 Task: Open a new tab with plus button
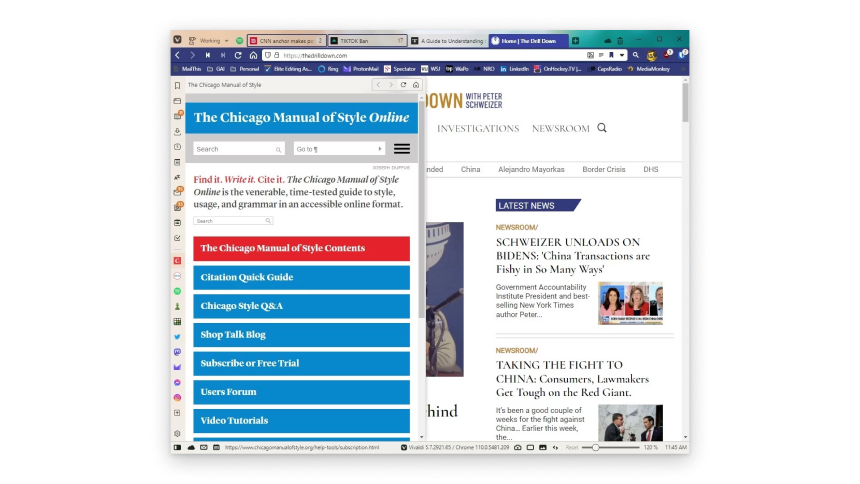point(575,41)
